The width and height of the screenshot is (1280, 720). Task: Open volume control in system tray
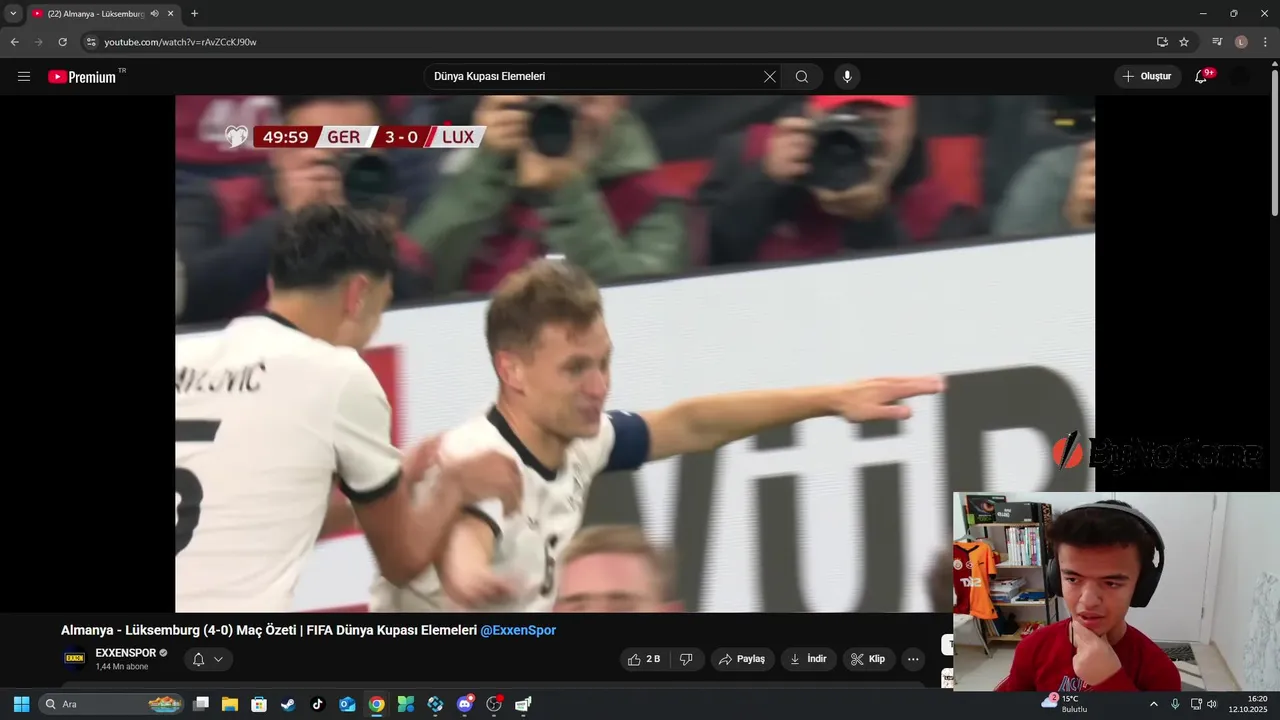point(1211,704)
